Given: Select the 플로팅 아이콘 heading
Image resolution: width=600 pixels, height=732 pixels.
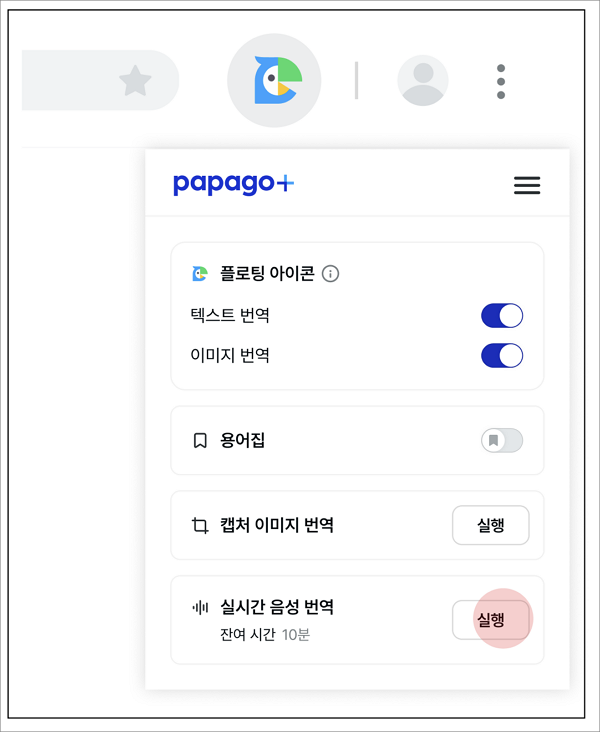Looking at the screenshot, I should tap(267, 274).
